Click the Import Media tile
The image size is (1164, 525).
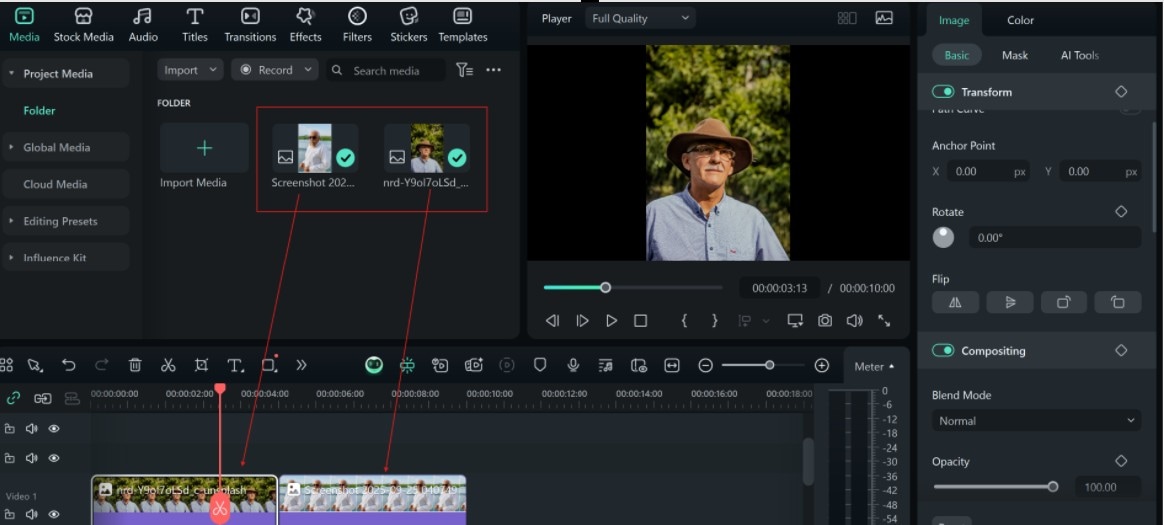204,156
